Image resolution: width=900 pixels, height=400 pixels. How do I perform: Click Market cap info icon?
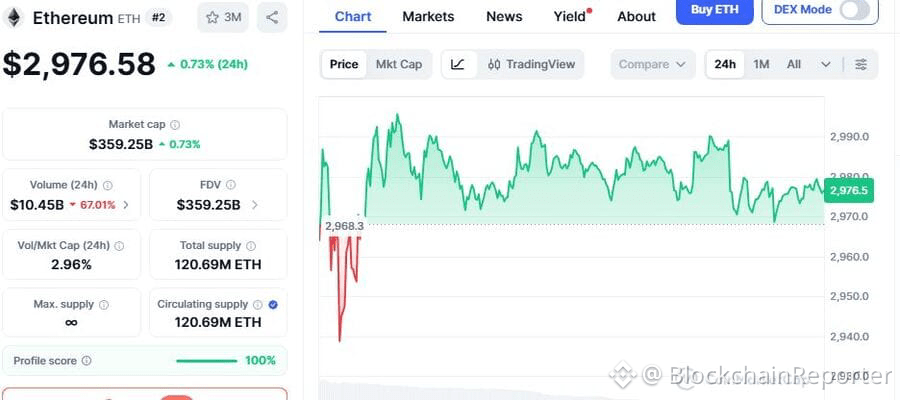pos(175,125)
